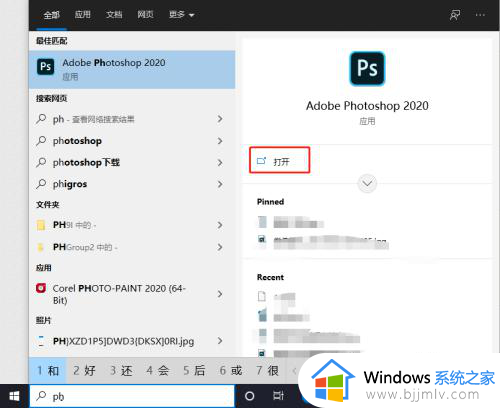Expand arrow next to Corel PHOTO-PAINT

[220, 294]
